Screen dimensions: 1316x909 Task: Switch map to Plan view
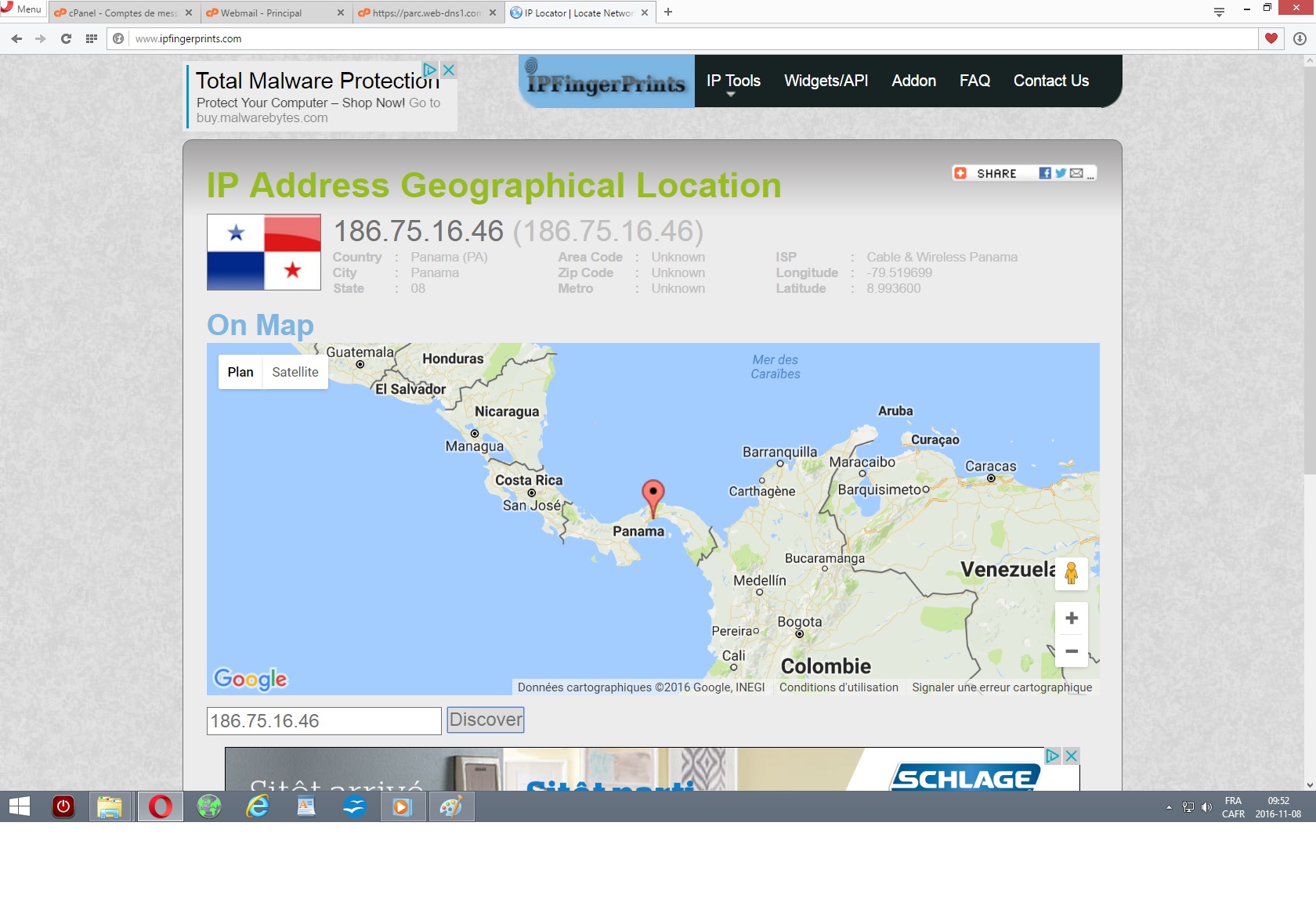click(240, 372)
